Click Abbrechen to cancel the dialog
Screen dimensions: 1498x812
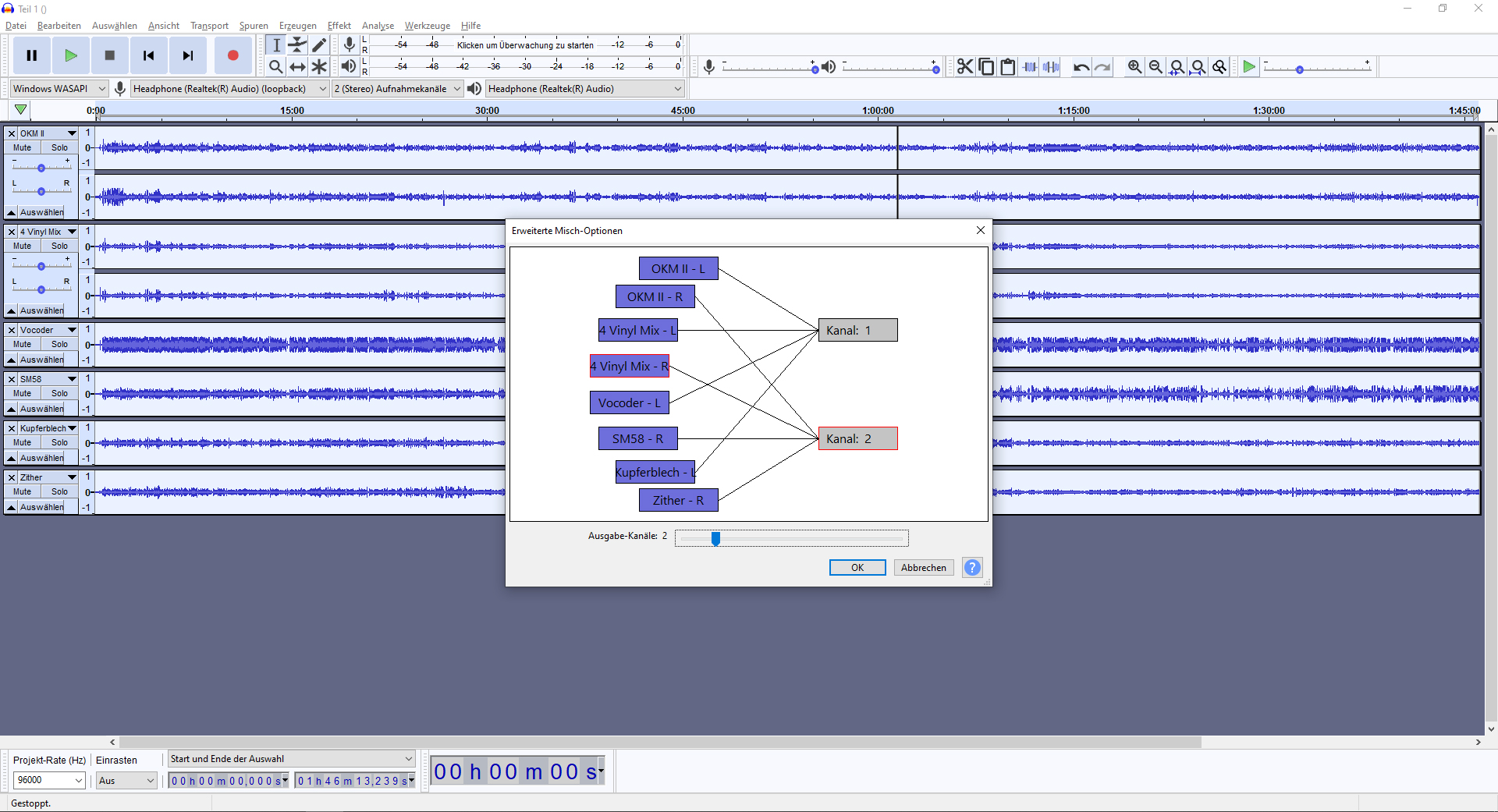[x=923, y=568]
